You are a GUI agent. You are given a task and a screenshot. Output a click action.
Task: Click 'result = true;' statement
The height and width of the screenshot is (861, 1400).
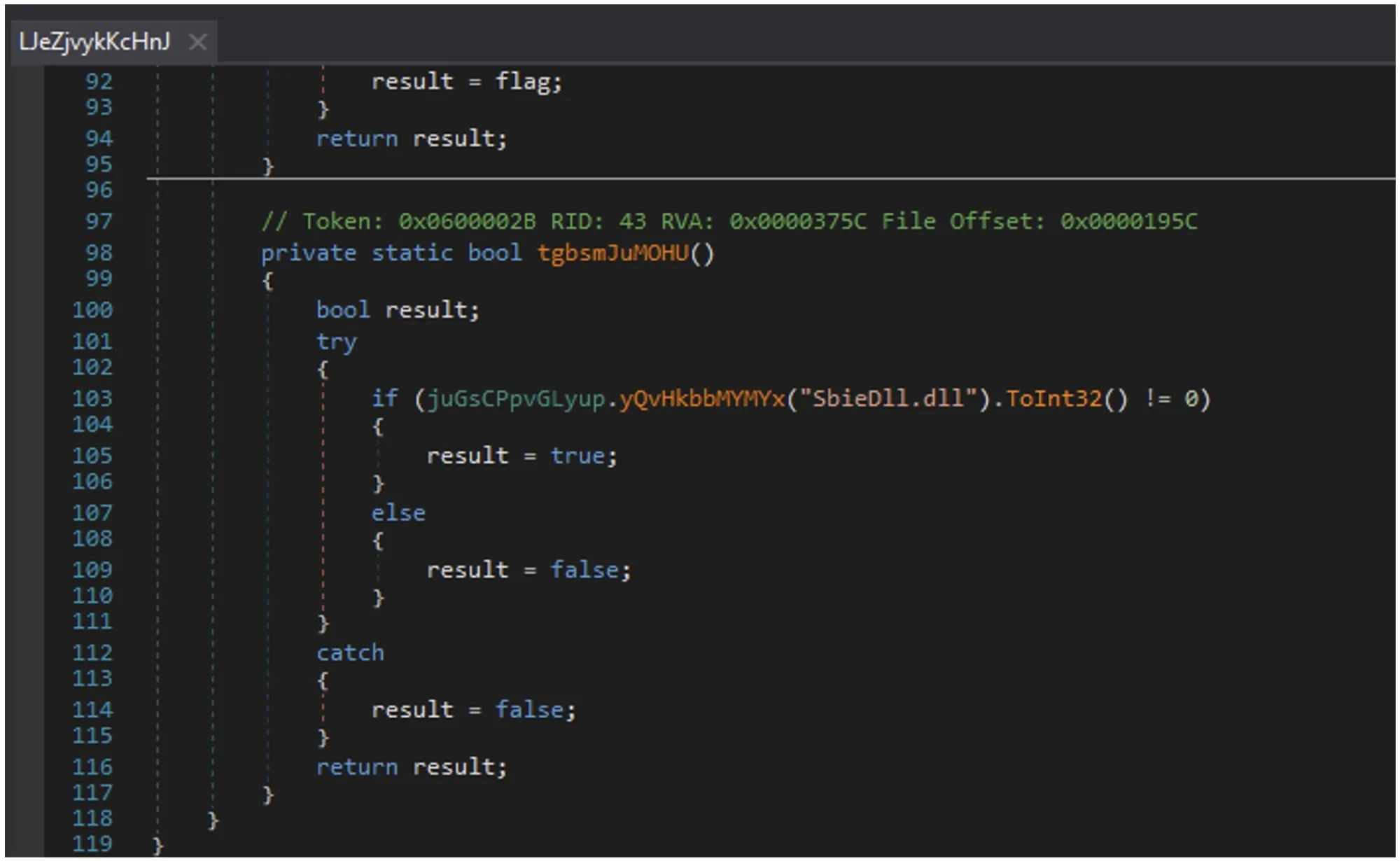[x=522, y=456]
